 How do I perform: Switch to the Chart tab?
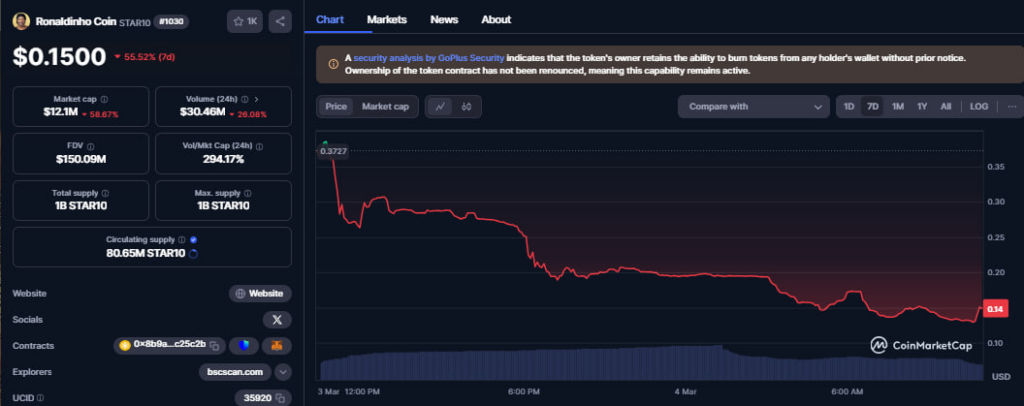pyautogui.click(x=330, y=20)
